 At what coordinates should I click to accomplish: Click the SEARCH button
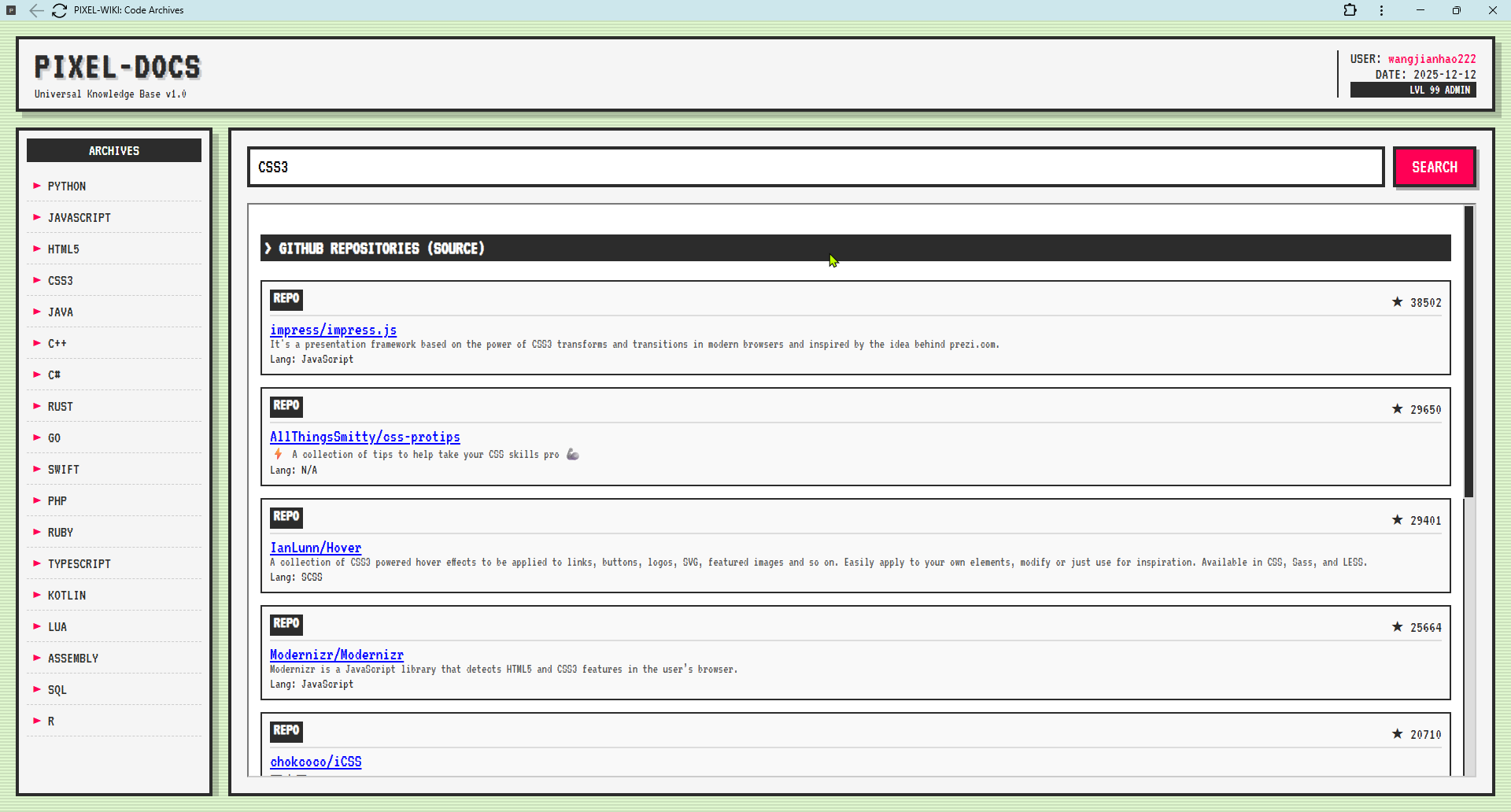pos(1434,167)
